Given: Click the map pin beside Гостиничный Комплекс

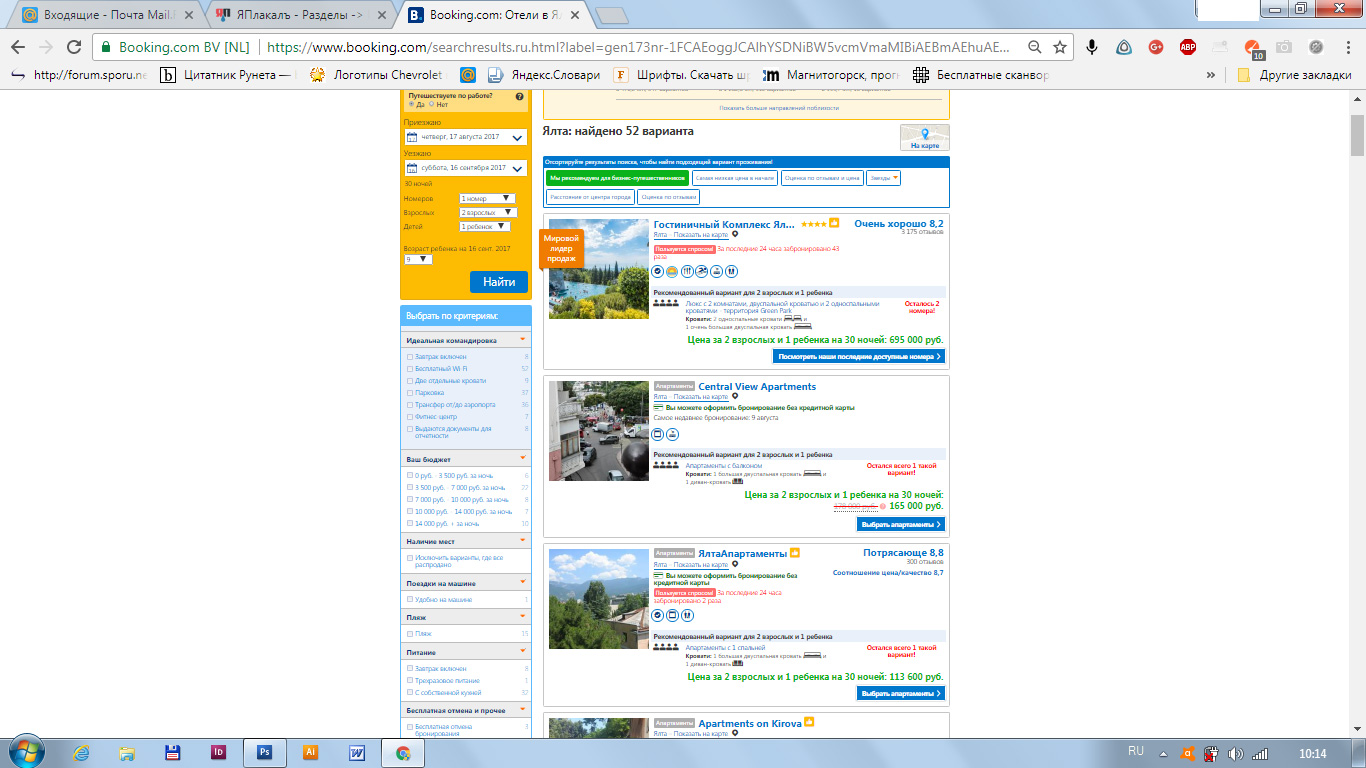Looking at the screenshot, I should click(735, 235).
